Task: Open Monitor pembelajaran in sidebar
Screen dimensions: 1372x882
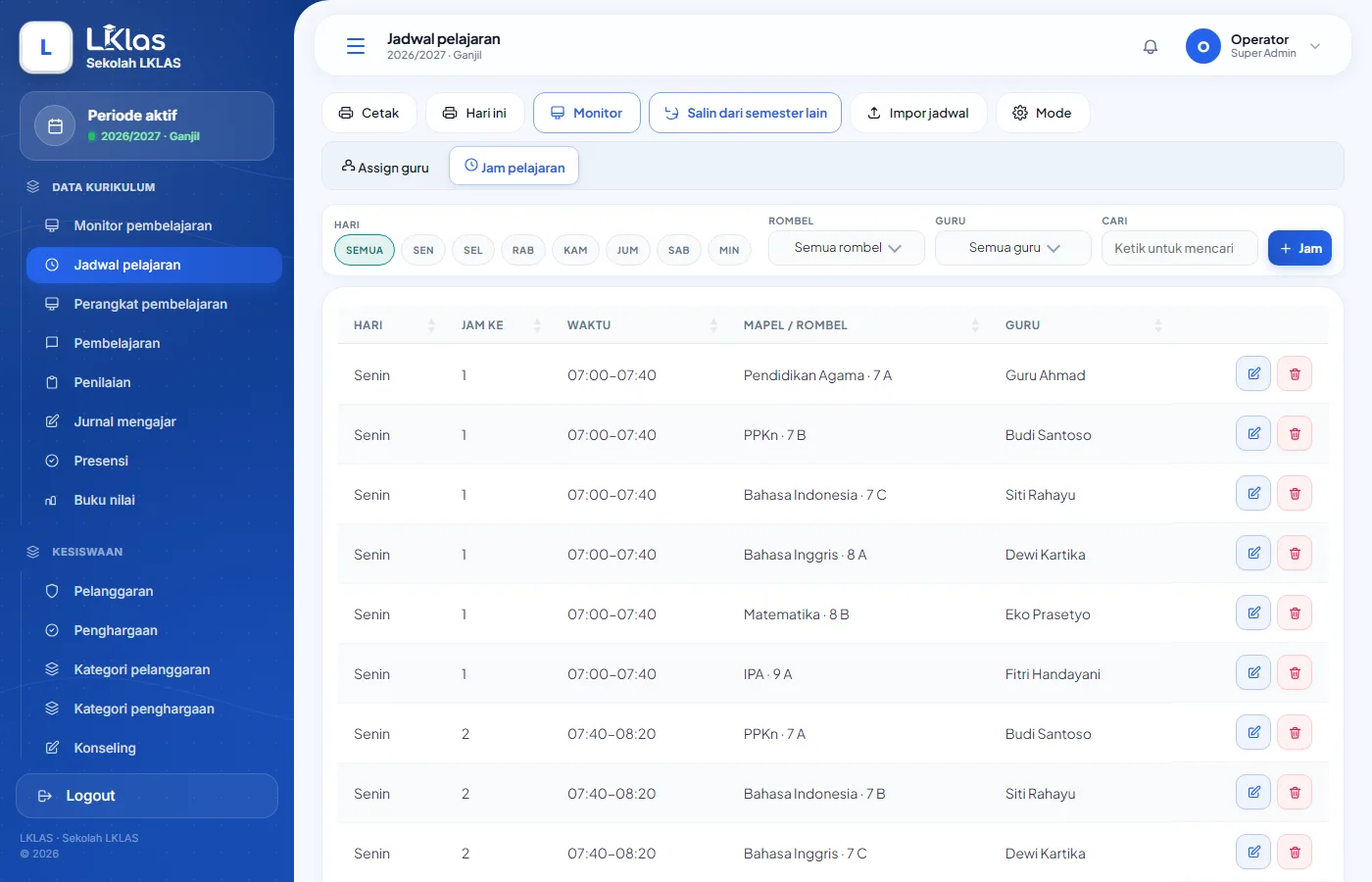Action: tap(154, 225)
